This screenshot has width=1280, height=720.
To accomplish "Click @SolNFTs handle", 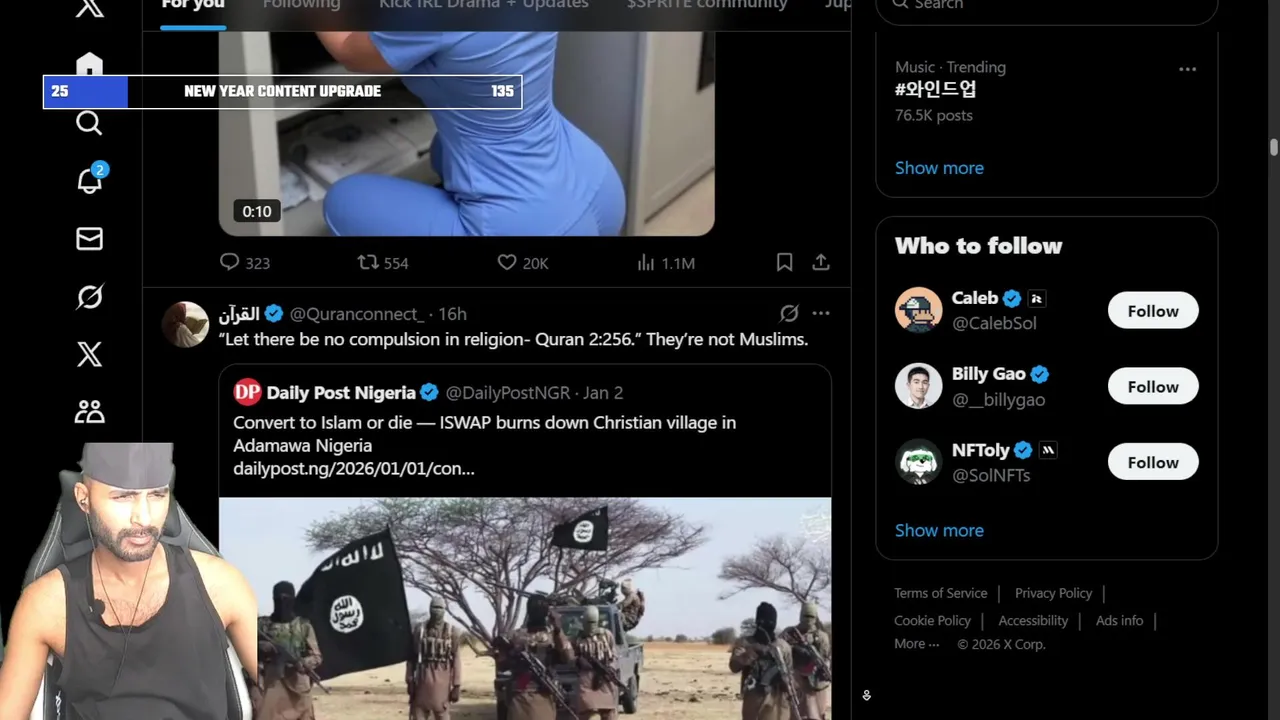I will (x=991, y=475).
